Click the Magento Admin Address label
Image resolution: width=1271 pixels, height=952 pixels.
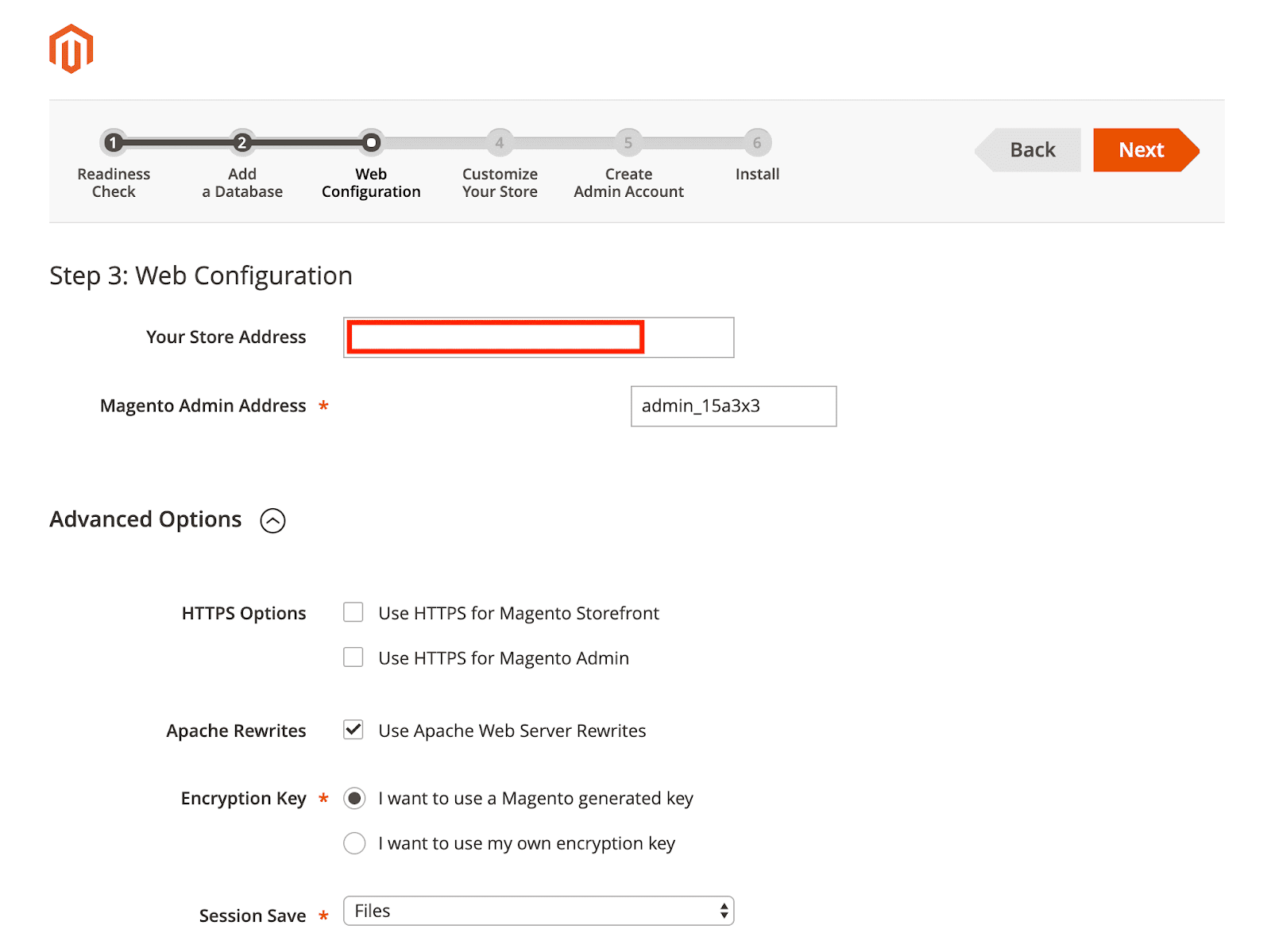pyautogui.click(x=203, y=406)
